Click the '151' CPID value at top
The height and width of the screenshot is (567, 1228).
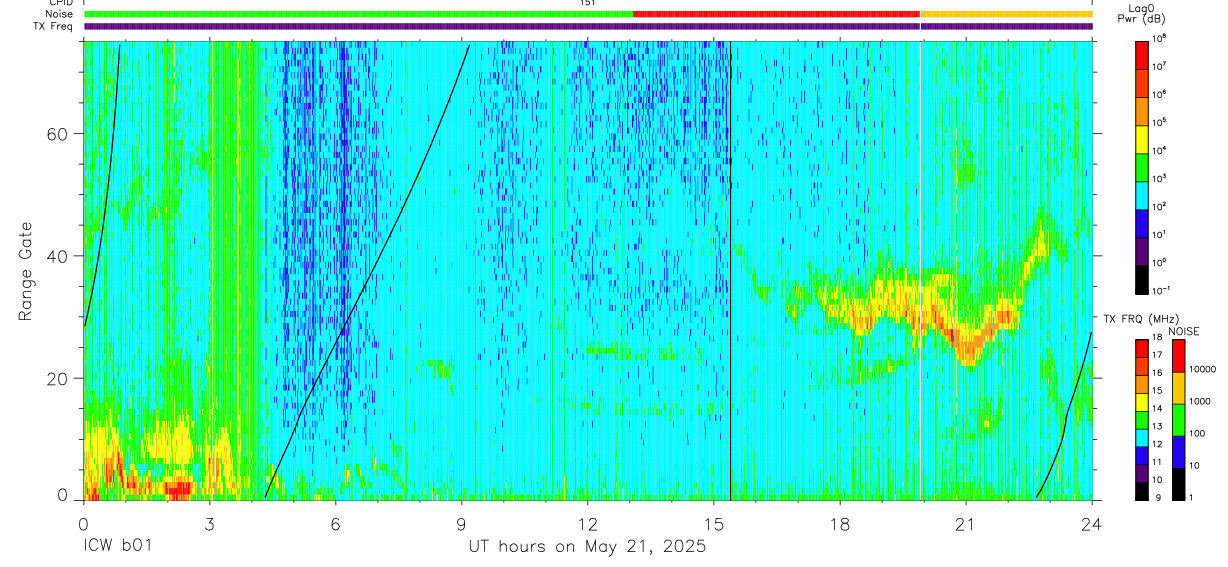coord(588,3)
